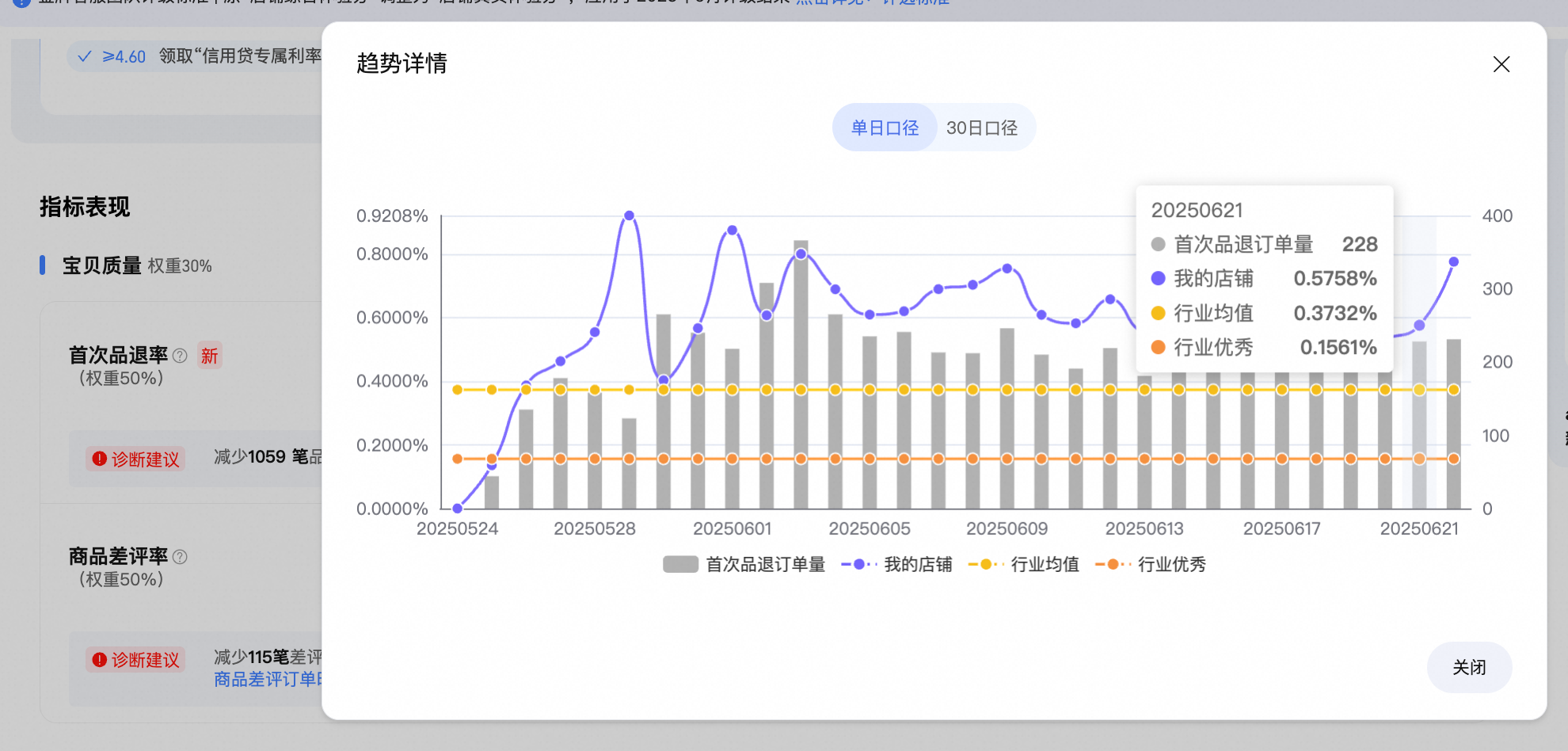Click the red warning icon in the second 诊断建议 tag
1568x751 pixels.
point(99,659)
